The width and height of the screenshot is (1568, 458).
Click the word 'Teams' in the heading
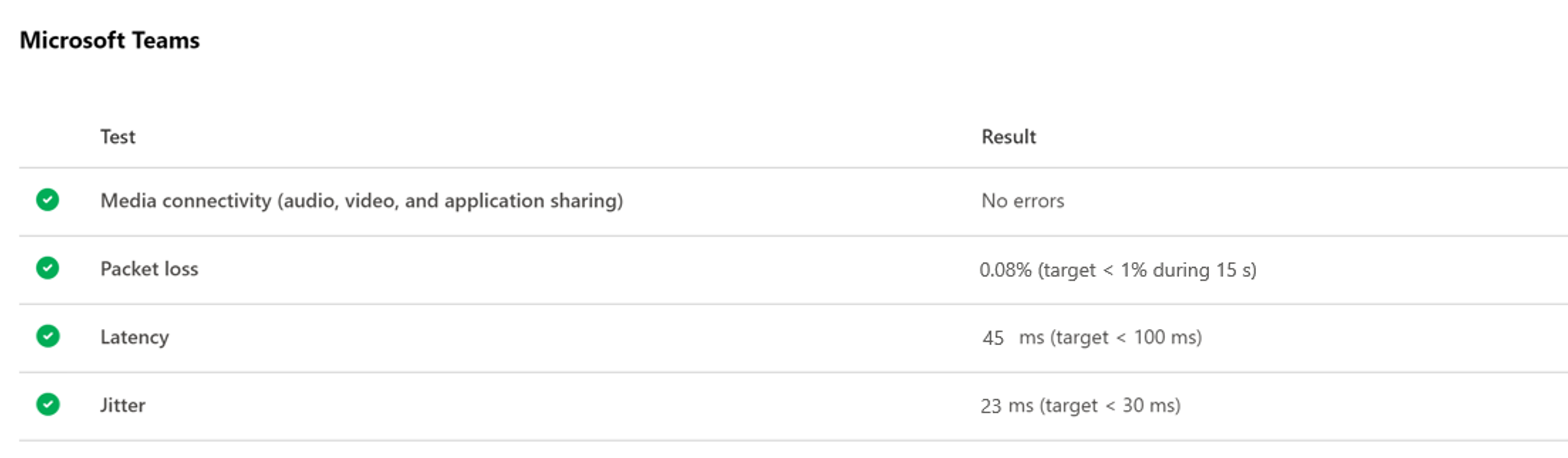coord(165,40)
